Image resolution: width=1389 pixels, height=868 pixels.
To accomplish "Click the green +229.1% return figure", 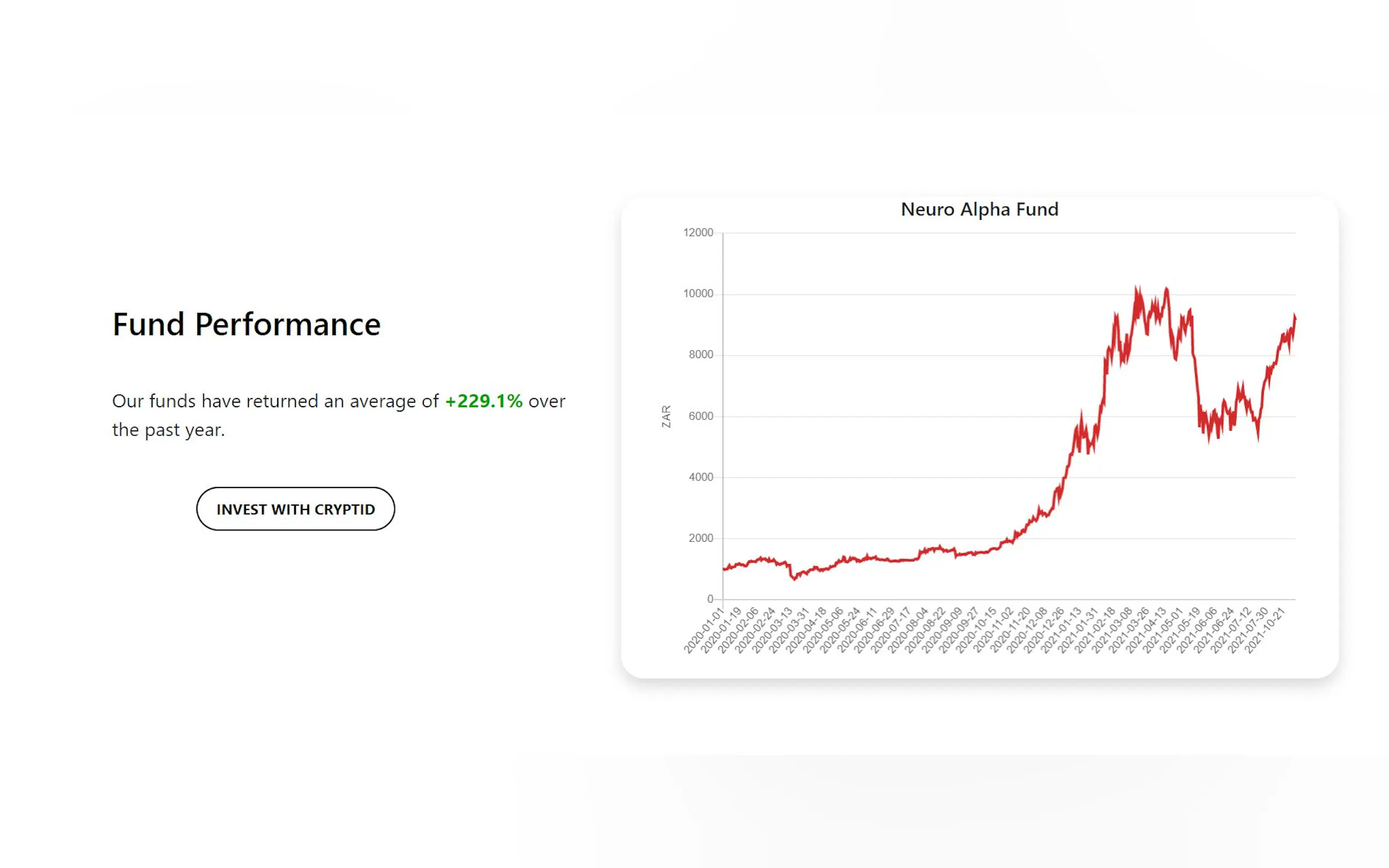I will coord(483,401).
